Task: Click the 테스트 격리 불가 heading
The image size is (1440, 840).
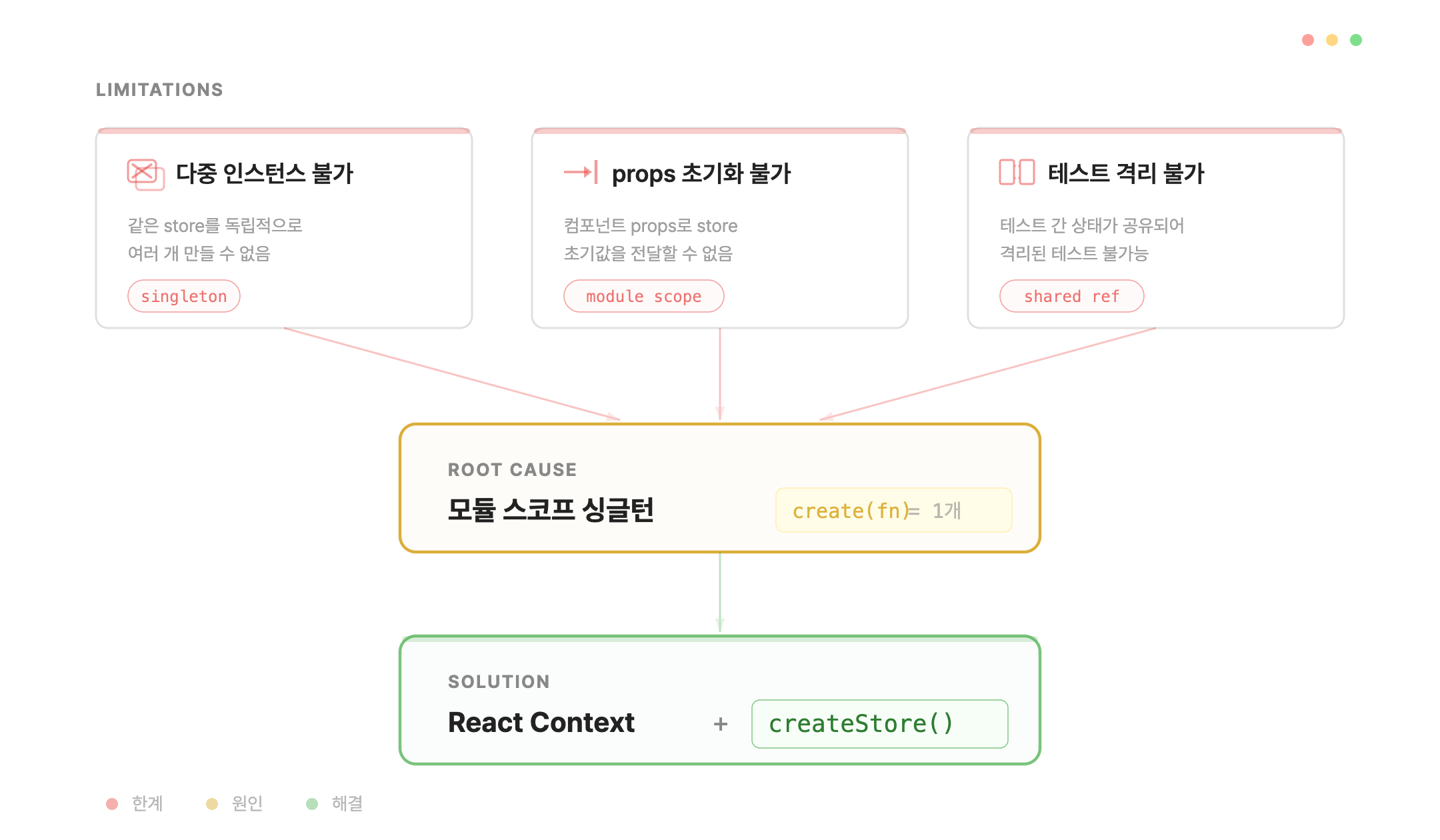Action: pyautogui.click(x=1126, y=173)
